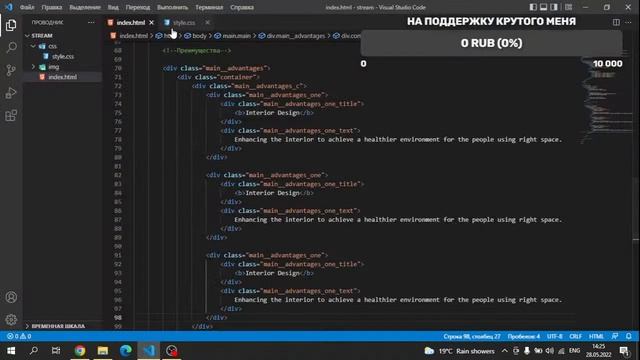Open the Run and Debug view
The image size is (640, 360).
11,93
